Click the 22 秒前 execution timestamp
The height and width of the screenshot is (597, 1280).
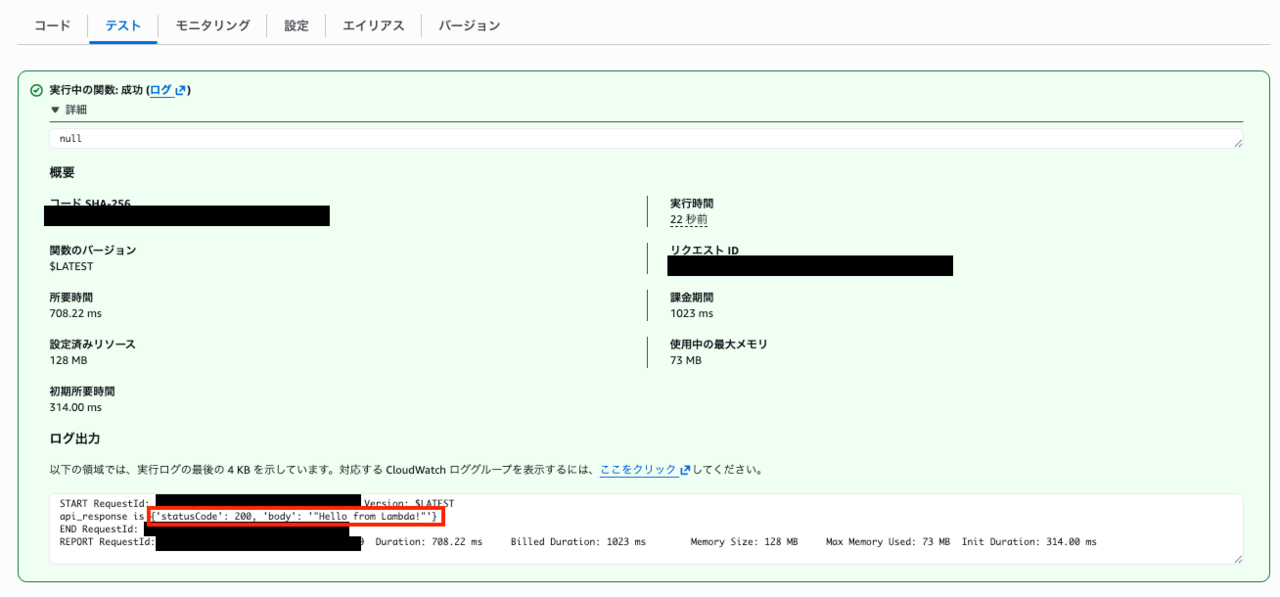point(689,220)
